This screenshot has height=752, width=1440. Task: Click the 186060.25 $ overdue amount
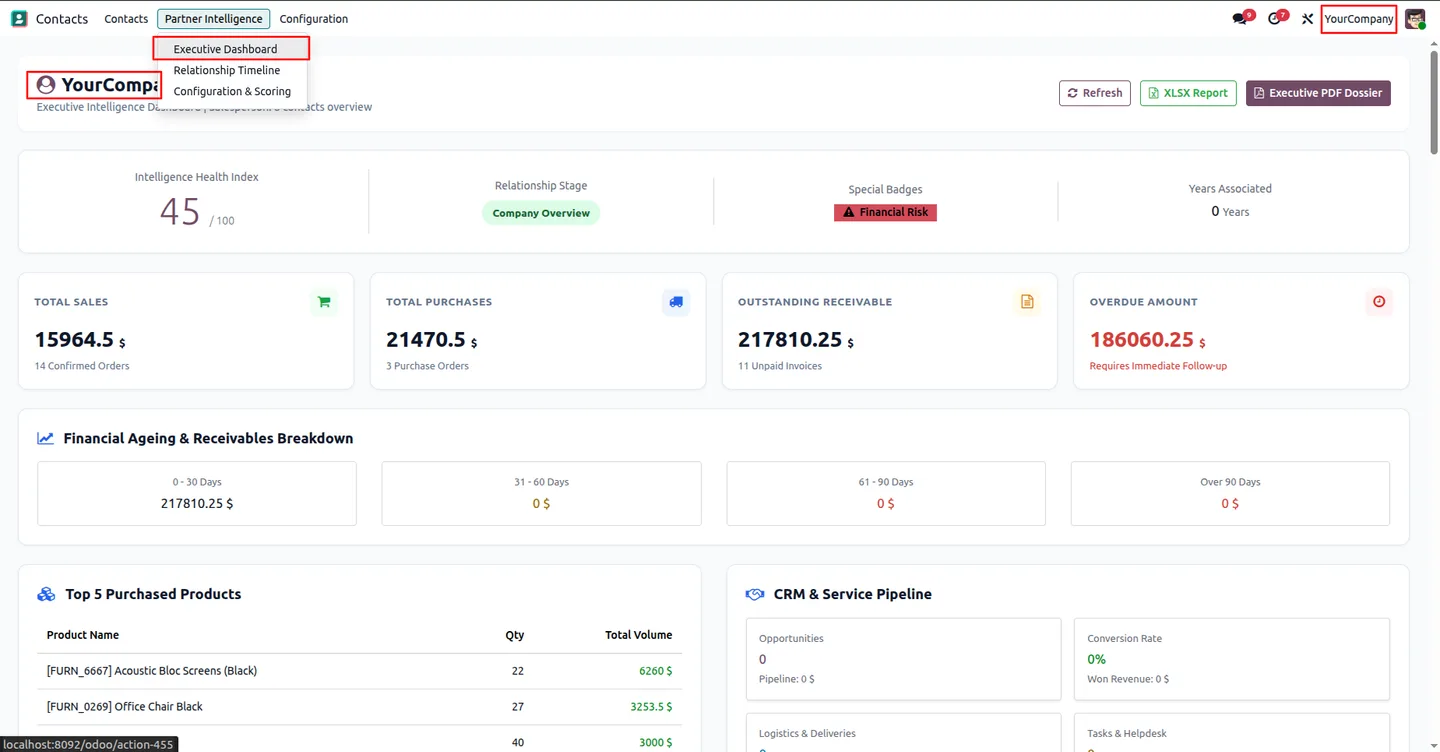(1148, 340)
